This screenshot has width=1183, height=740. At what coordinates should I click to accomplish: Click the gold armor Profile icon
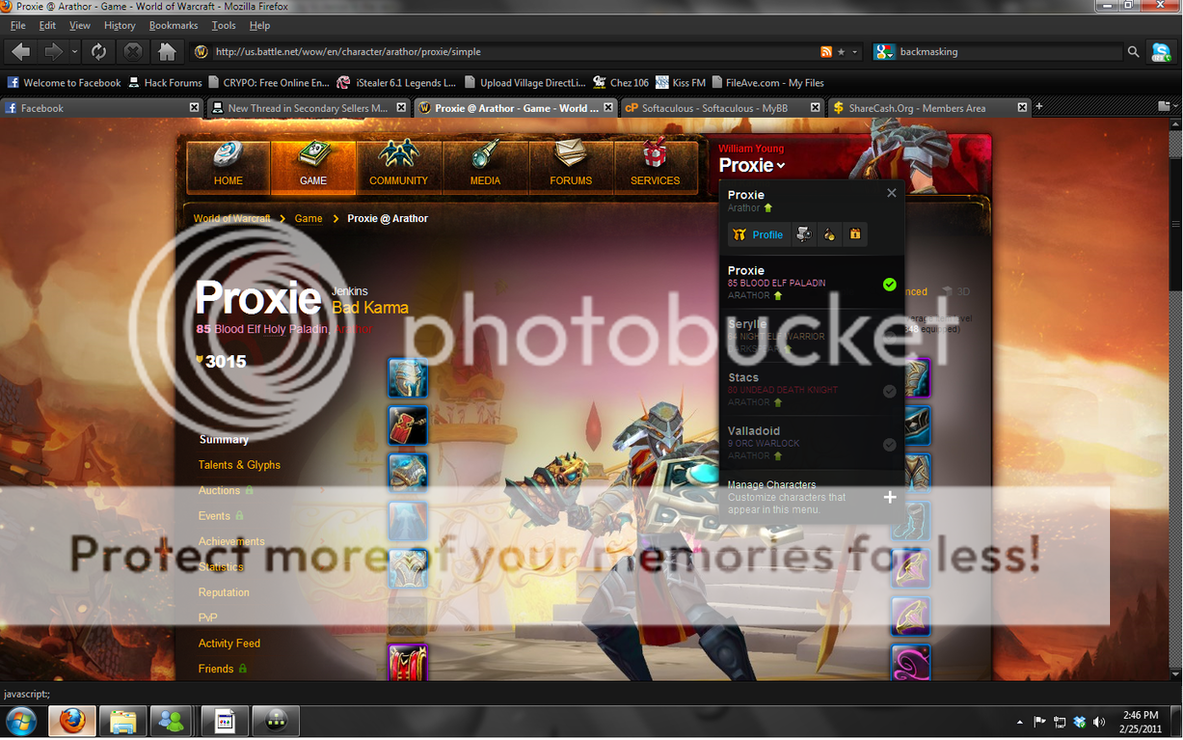[x=738, y=234]
